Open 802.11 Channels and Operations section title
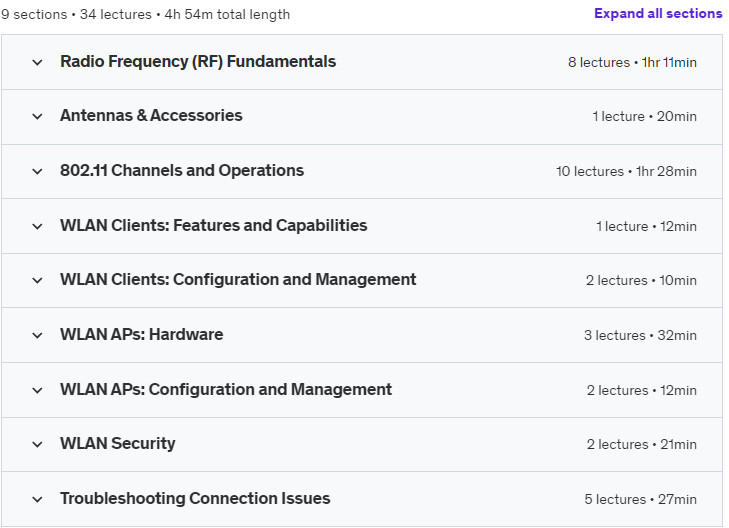The height and width of the screenshot is (528, 729). pos(182,171)
